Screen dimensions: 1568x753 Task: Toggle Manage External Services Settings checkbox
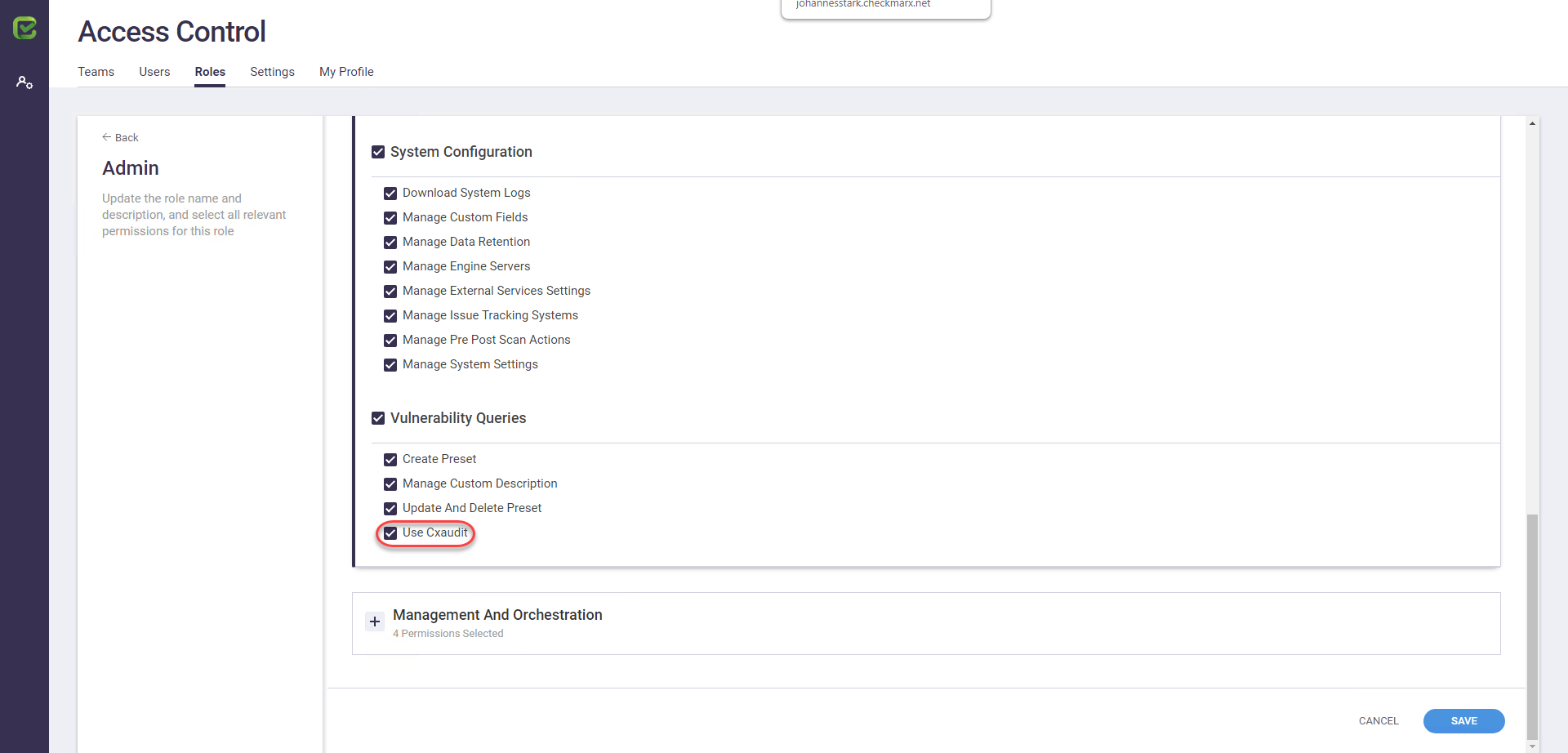(390, 292)
